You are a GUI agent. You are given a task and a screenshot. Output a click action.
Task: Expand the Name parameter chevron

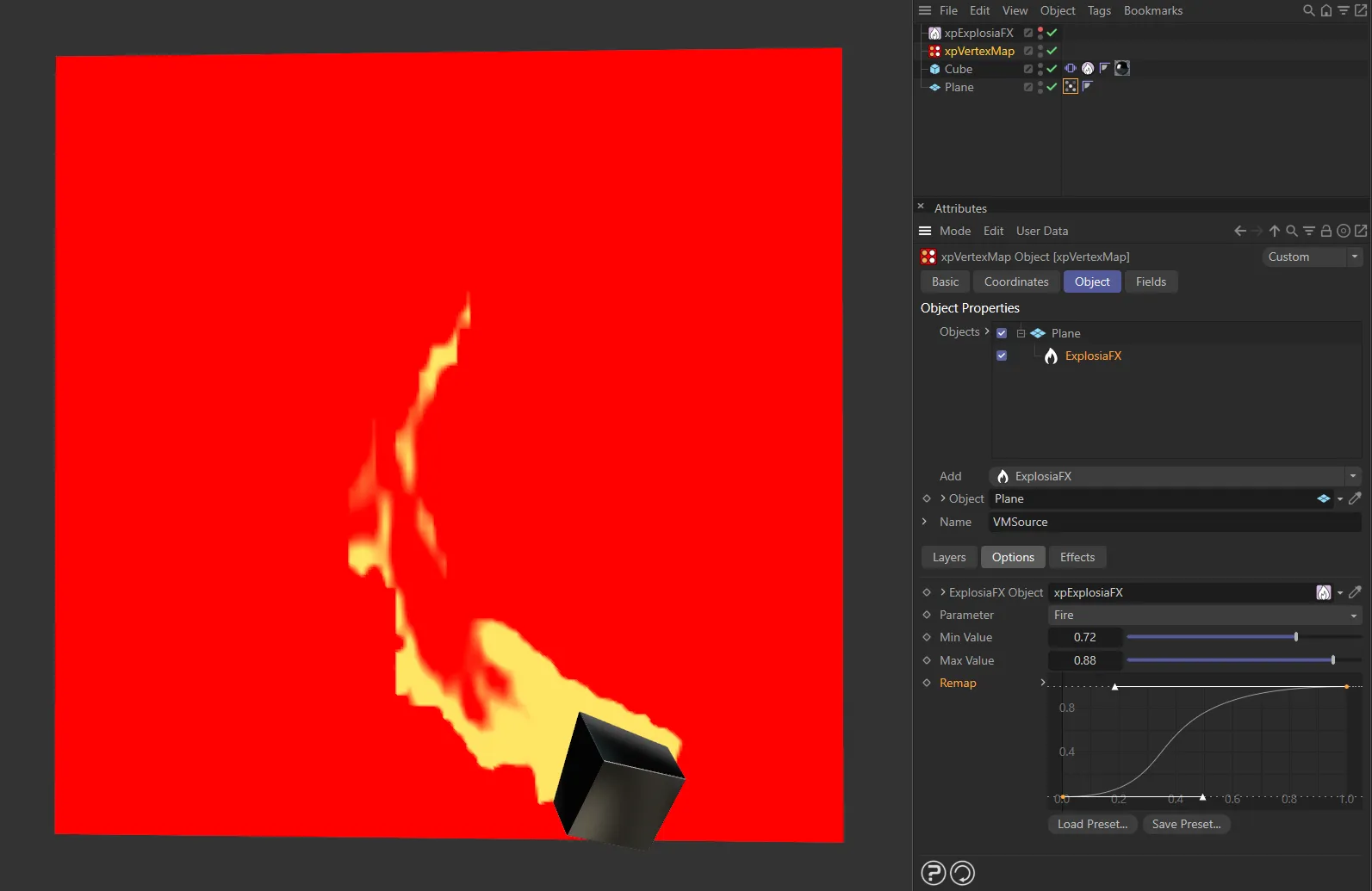[x=925, y=522]
